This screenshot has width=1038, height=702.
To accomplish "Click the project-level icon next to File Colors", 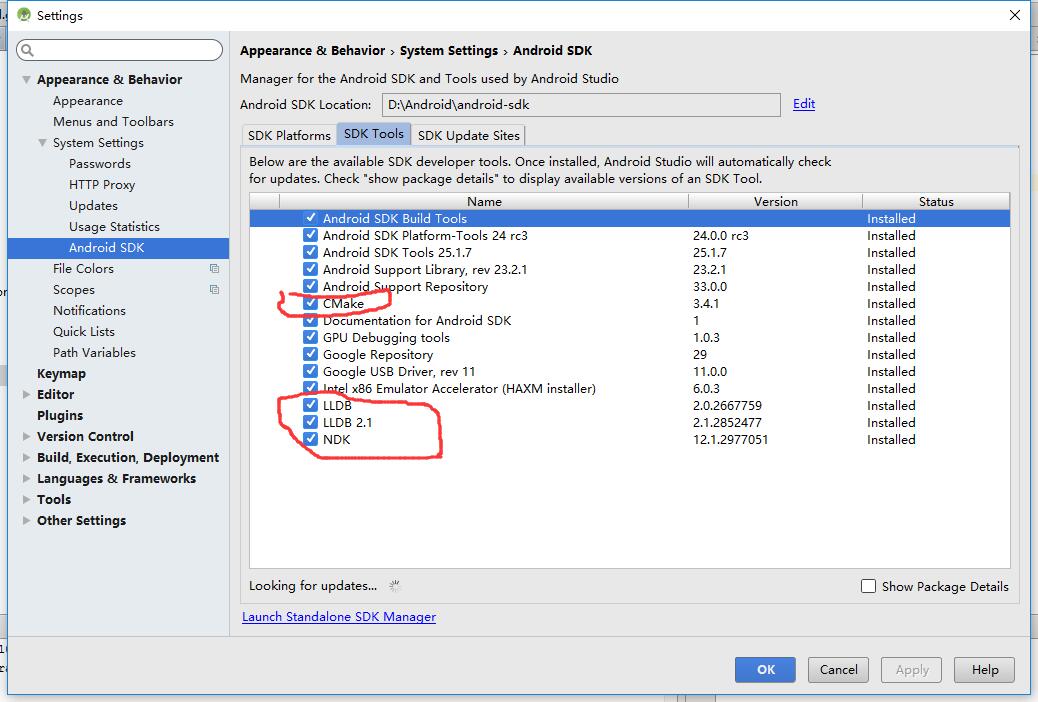I will [214, 268].
